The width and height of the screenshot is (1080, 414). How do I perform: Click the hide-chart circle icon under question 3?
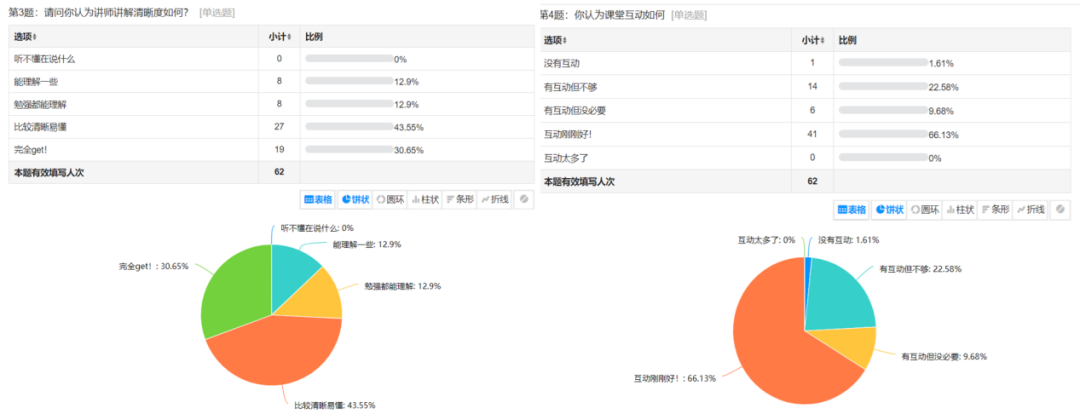click(x=524, y=200)
